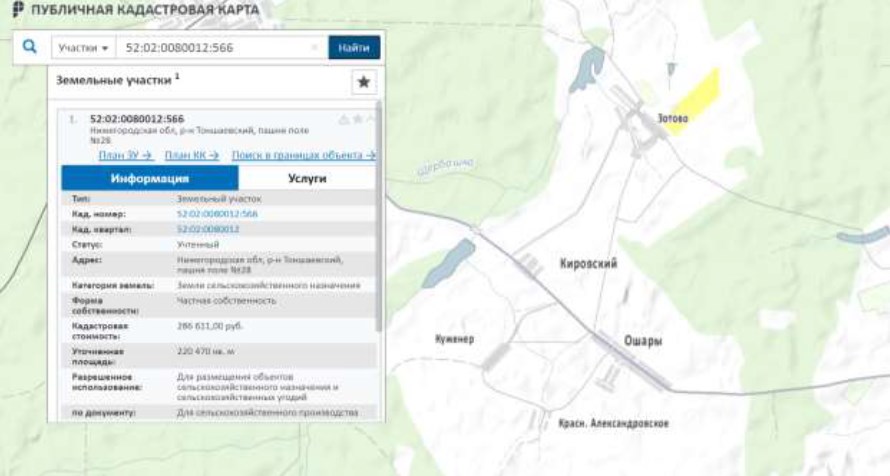The width and height of the screenshot is (890, 476).
Task: Click the Земельные участки heading
Action: pos(114,80)
